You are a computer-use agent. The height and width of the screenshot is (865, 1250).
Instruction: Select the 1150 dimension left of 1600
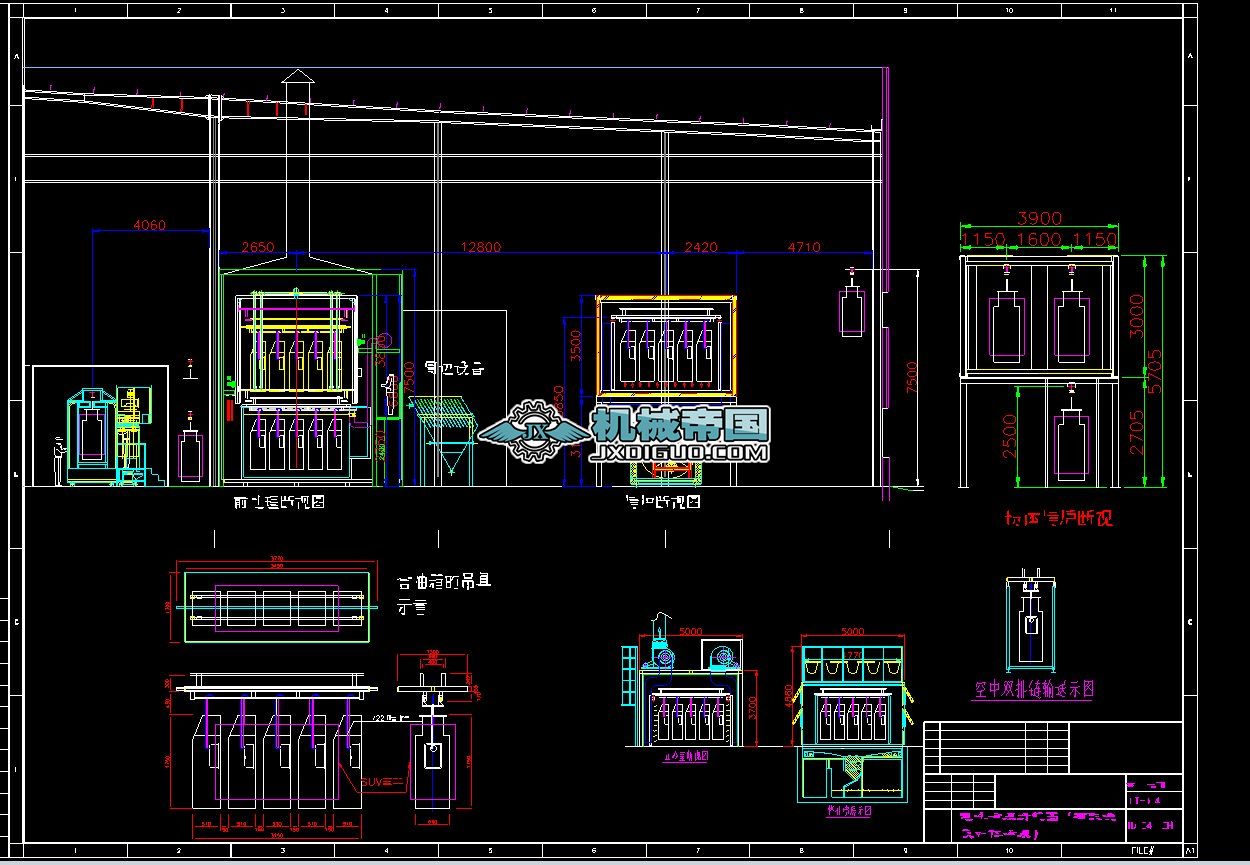pos(983,240)
